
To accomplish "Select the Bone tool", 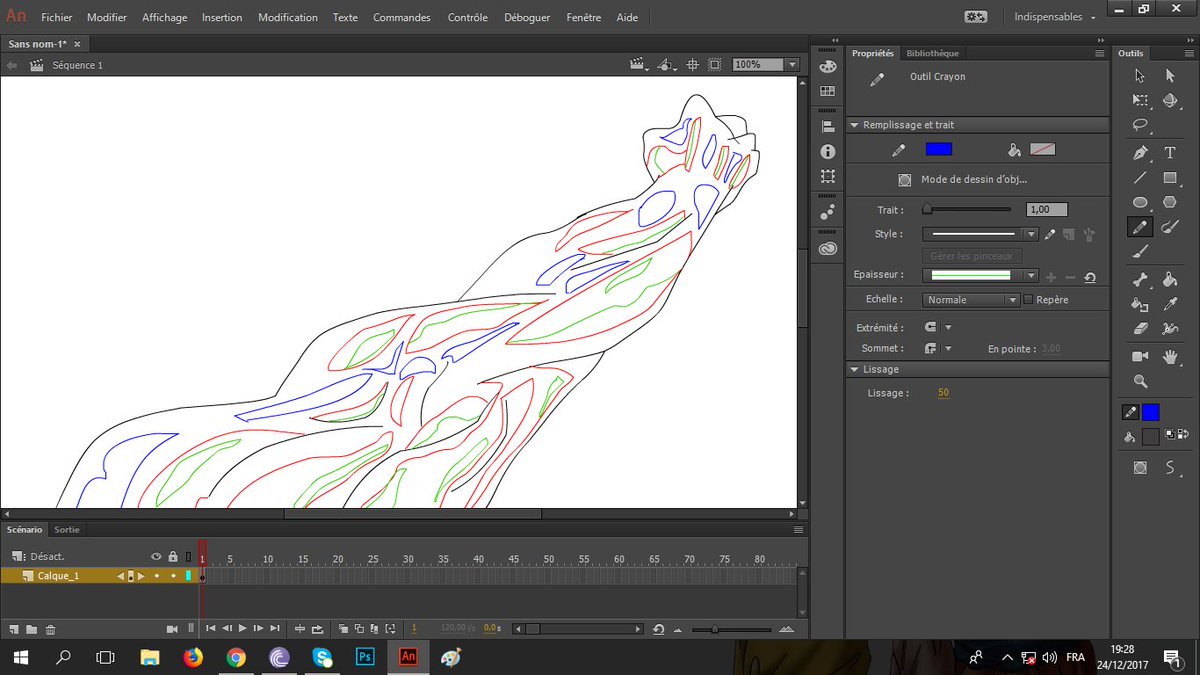I will coord(1140,281).
